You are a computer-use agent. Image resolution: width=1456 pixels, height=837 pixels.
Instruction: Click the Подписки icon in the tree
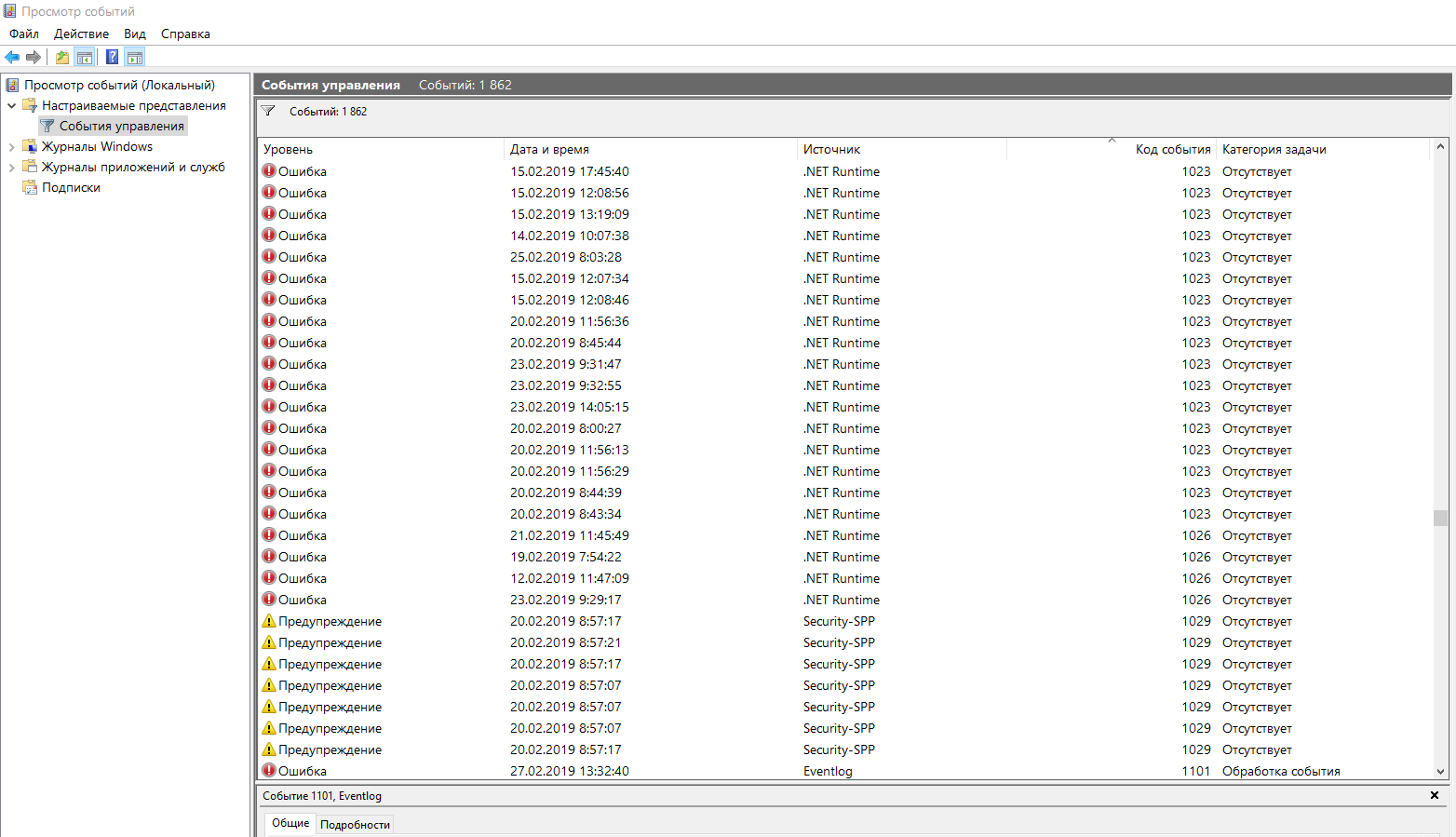tap(30, 187)
